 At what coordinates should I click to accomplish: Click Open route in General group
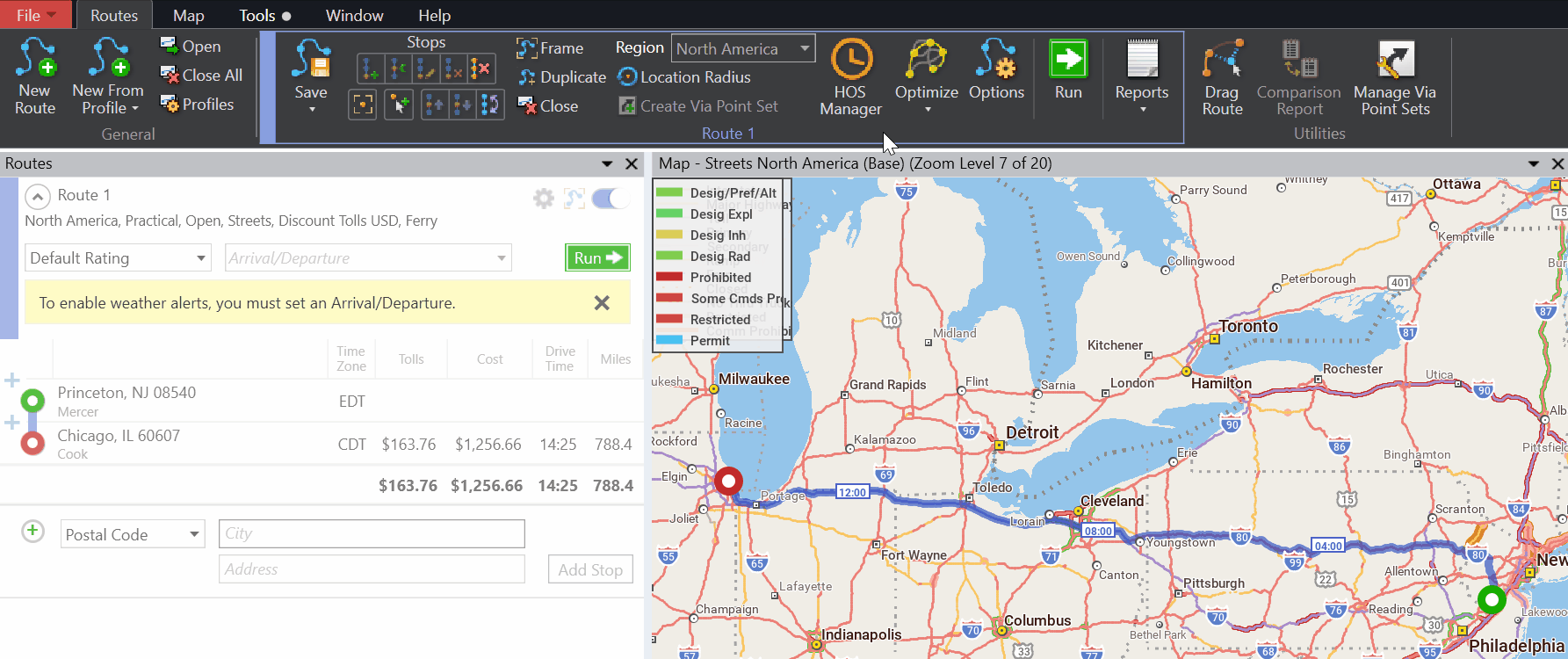click(x=190, y=47)
